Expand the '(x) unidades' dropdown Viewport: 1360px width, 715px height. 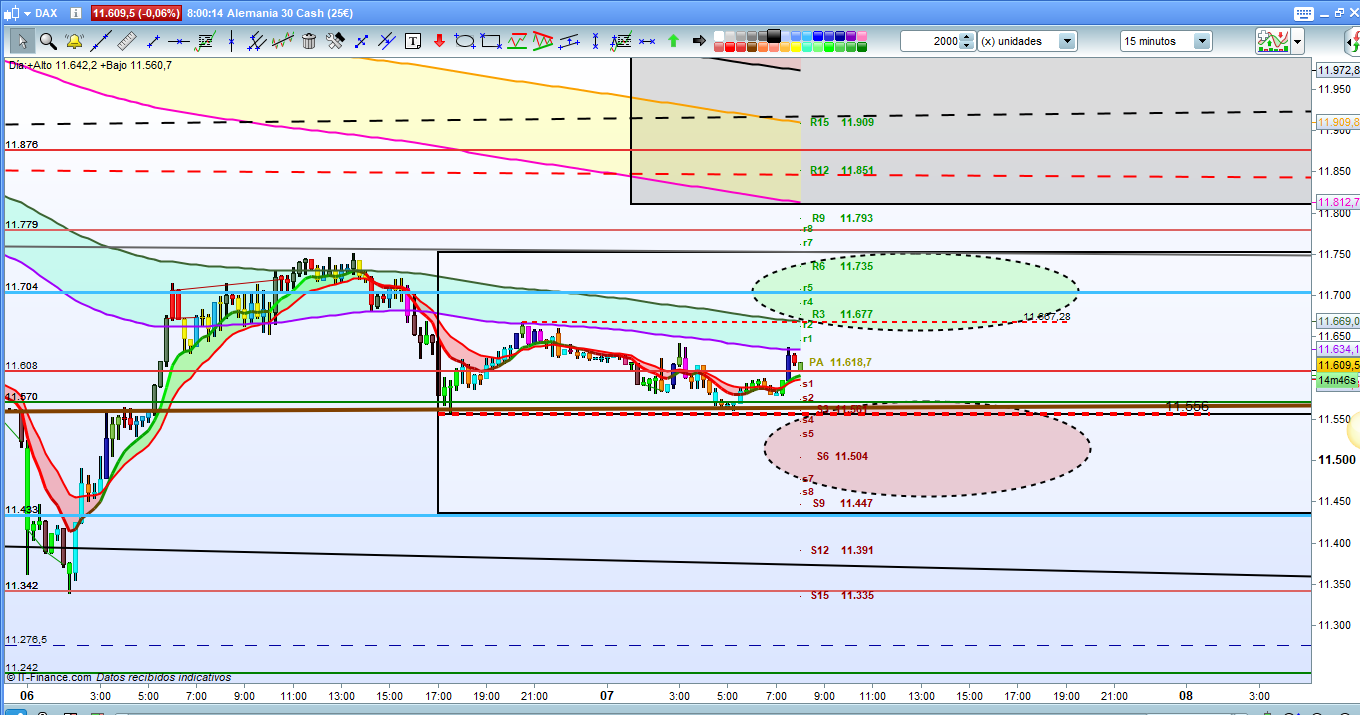[1067, 41]
